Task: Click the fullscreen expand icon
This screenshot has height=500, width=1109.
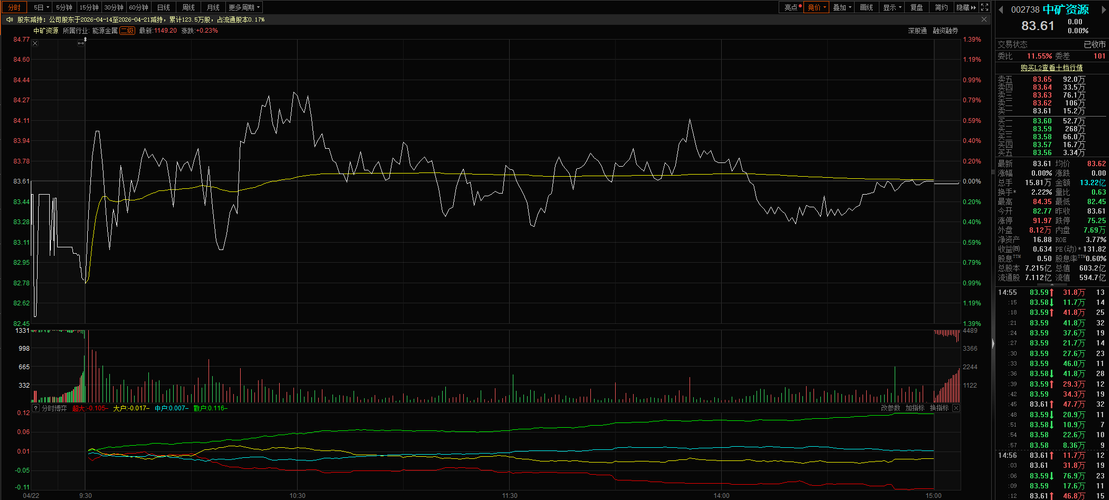Action: pos(985,7)
